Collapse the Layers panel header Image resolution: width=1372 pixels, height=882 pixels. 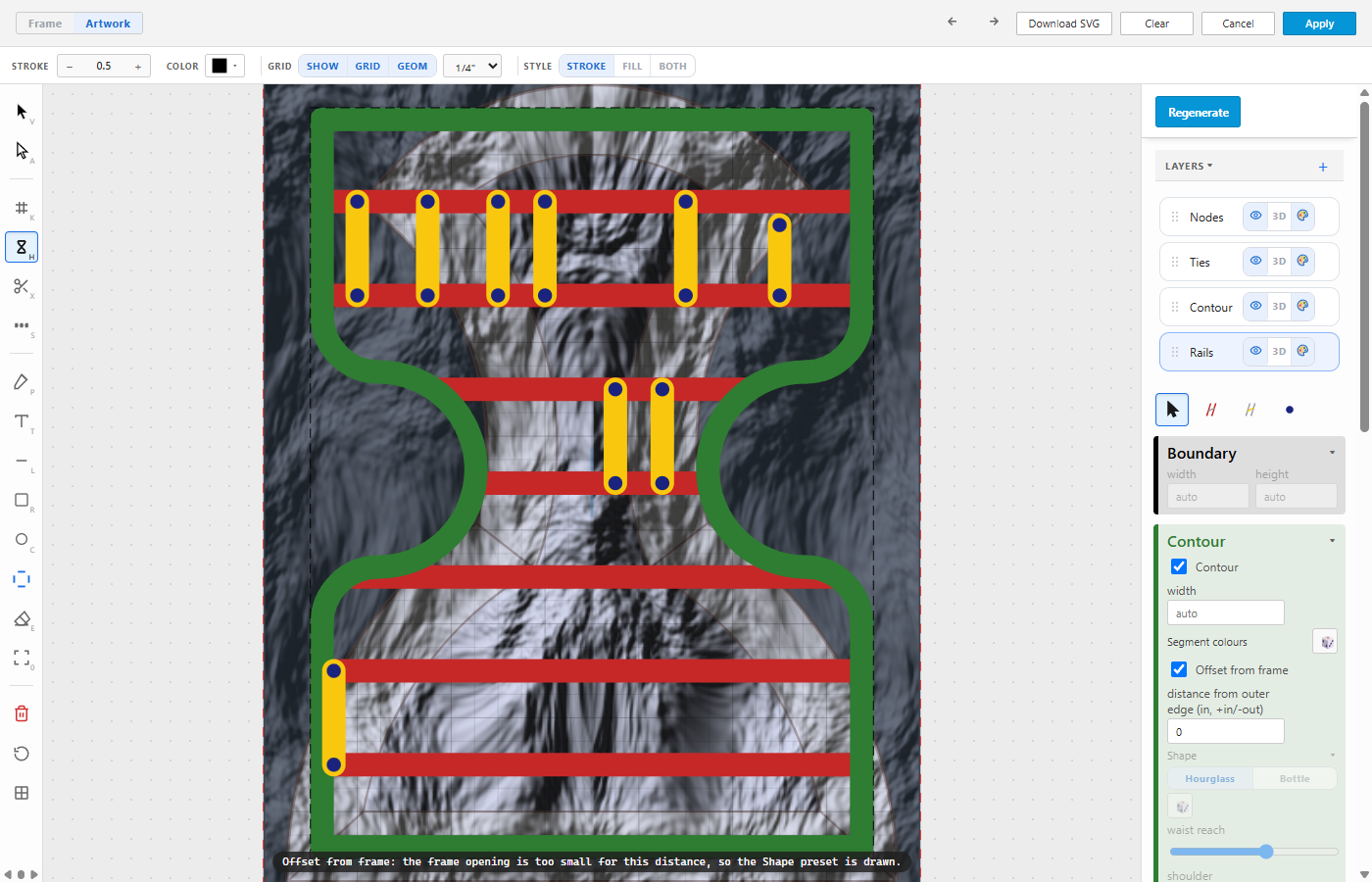tap(1189, 167)
